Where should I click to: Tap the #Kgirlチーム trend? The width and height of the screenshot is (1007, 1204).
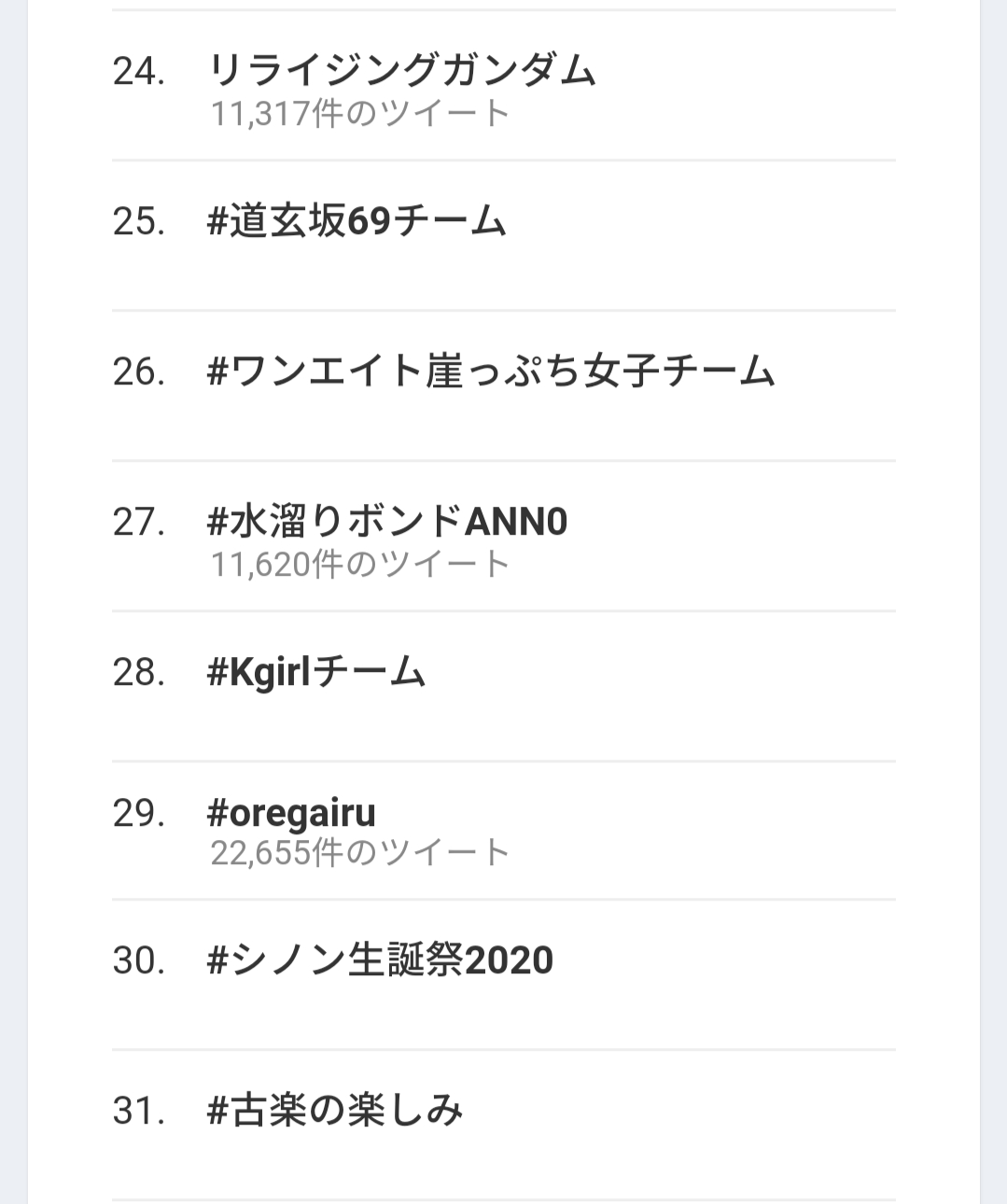315,672
